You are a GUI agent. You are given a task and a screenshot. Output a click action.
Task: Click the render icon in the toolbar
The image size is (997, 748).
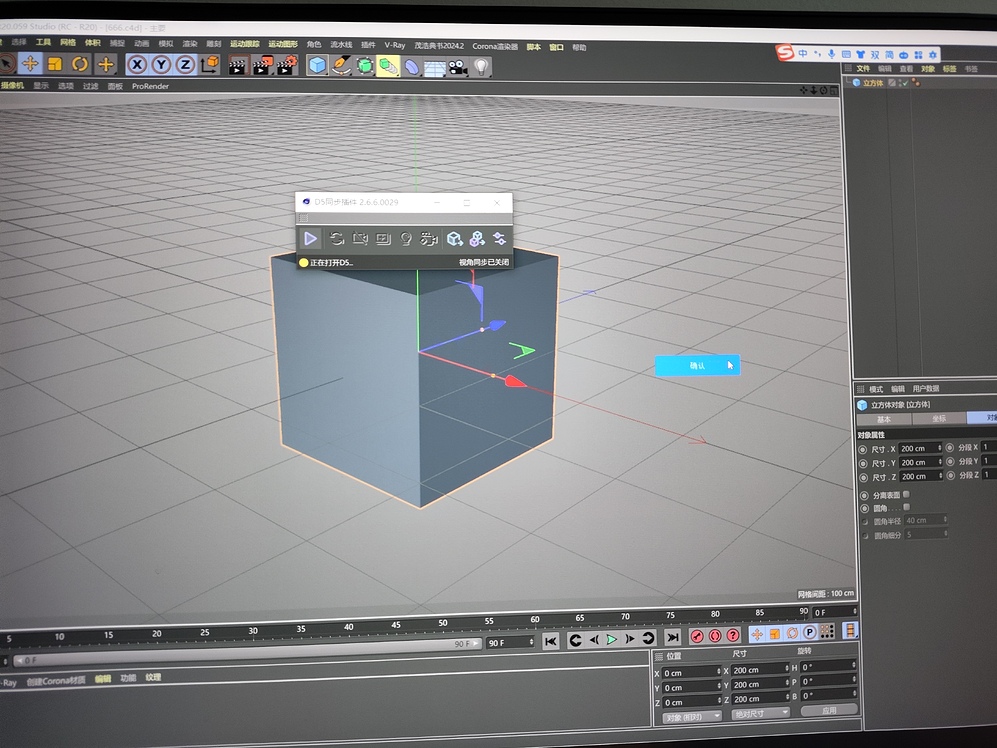[x=235, y=66]
